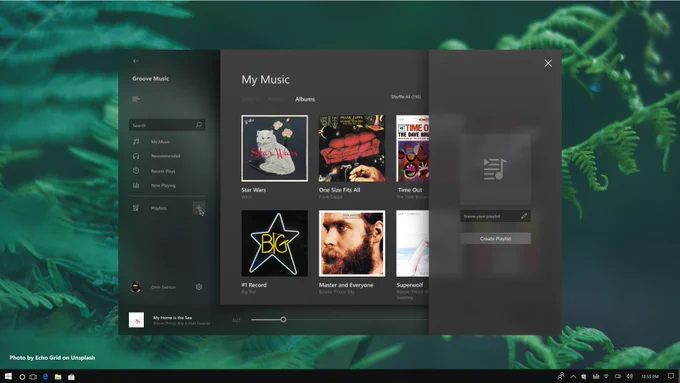Screen dimensions: 680x383
Task: Click Shuffle All button
Action: pyautogui.click(x=405, y=97)
